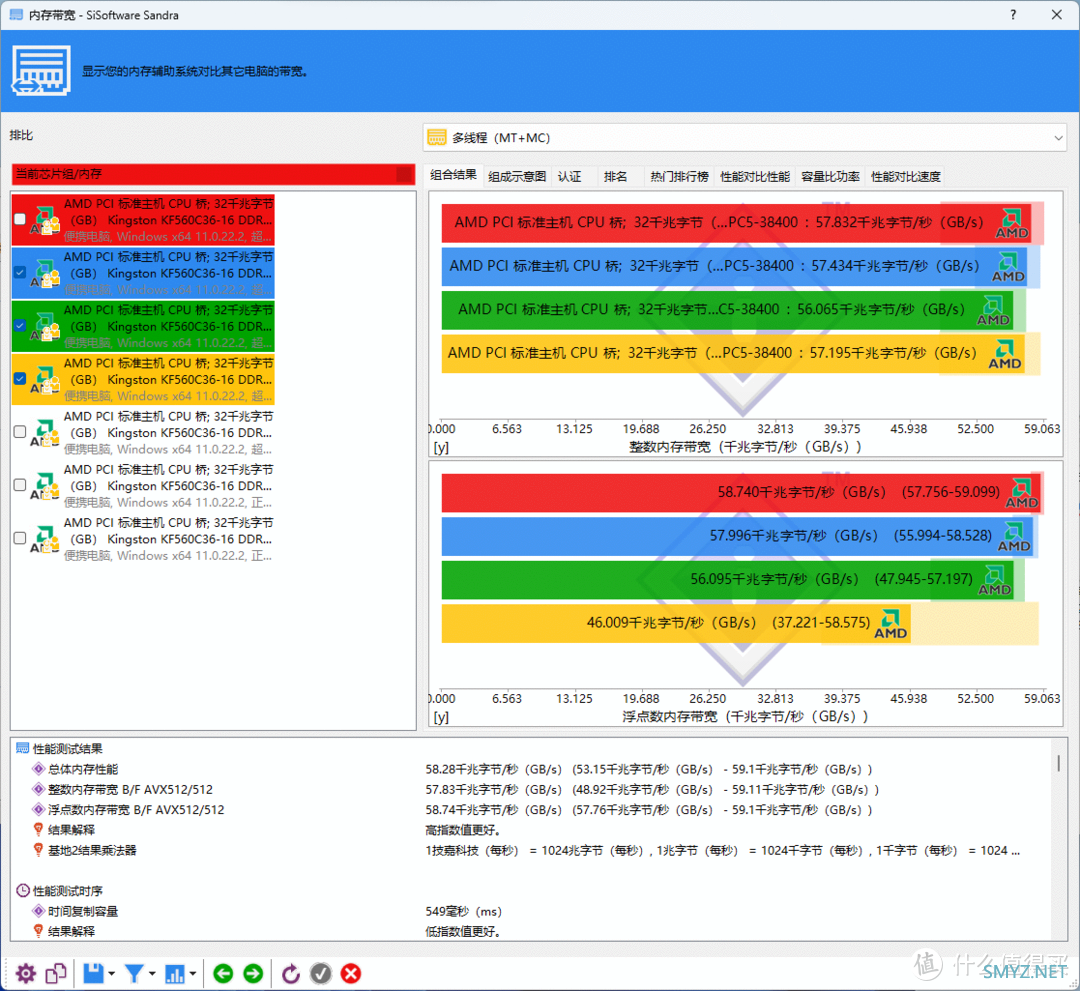Image resolution: width=1080 pixels, height=991 pixels.
Task: Click the blue floppy disk save icon
Action: tap(93, 973)
